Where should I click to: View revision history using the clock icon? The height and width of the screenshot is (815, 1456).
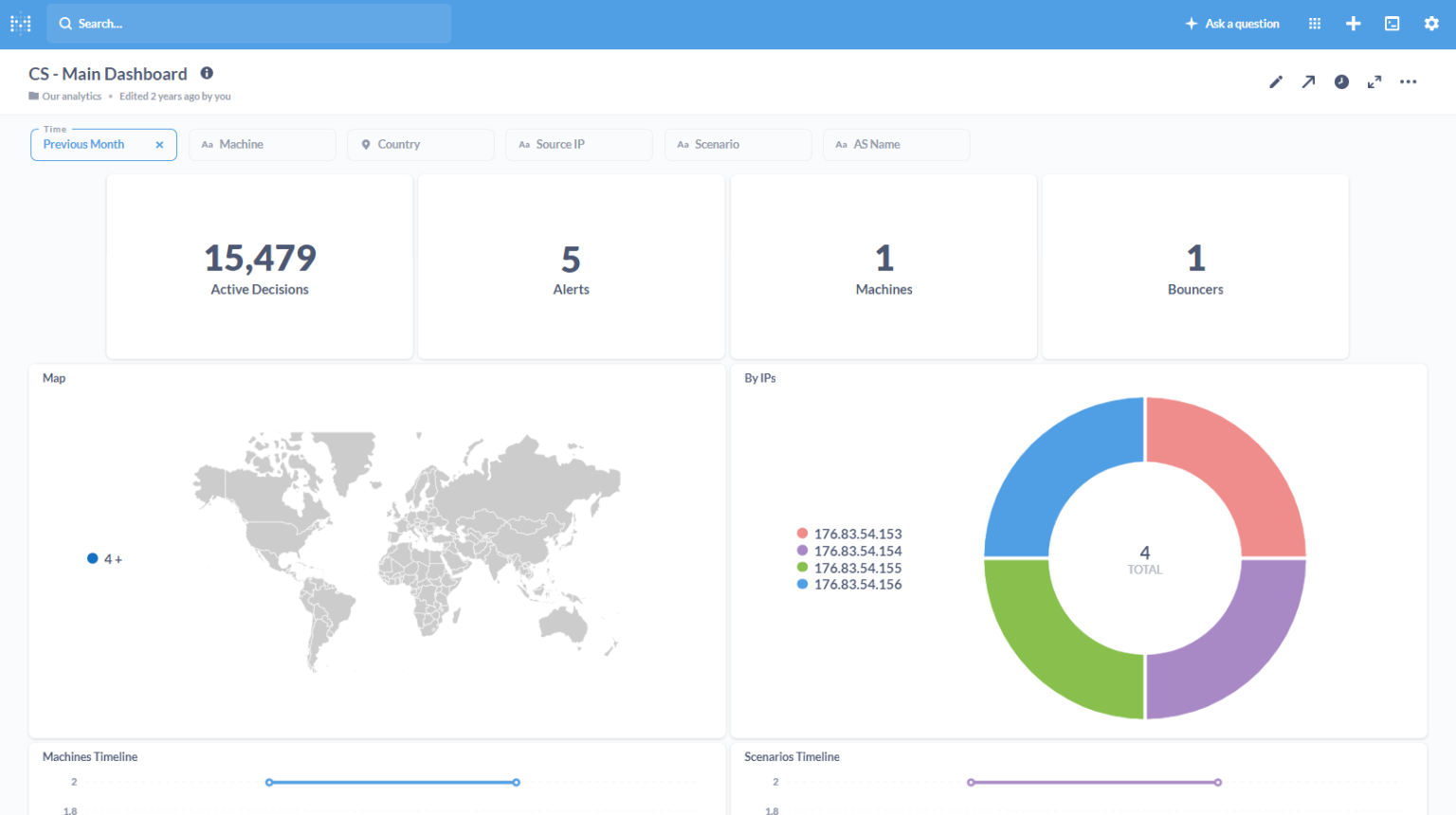[x=1341, y=81]
